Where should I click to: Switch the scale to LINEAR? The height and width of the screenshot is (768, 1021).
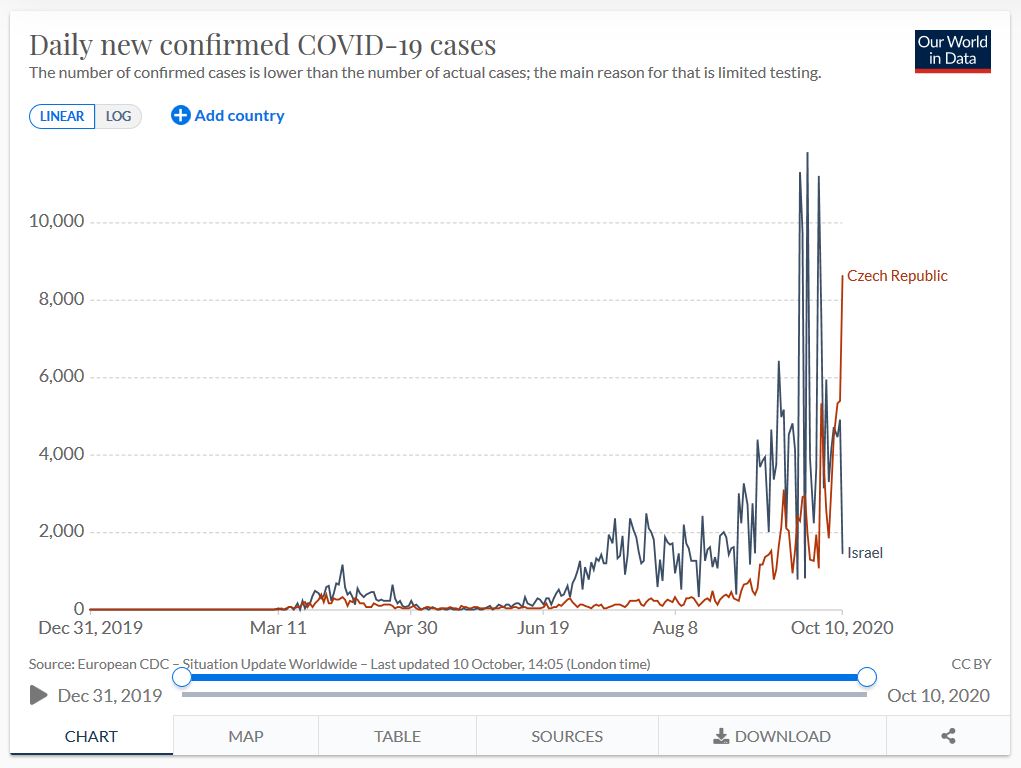pos(62,116)
